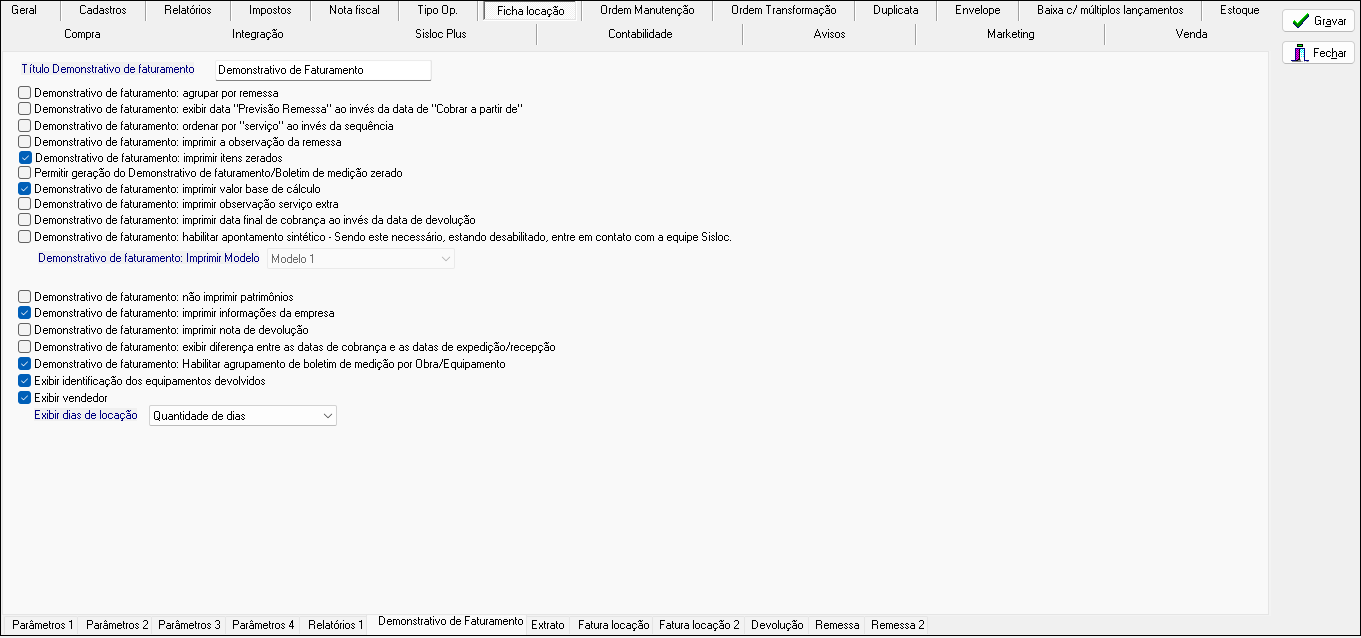Open the 'Imprimir Modelo' combo box
This screenshot has width=1361, height=638.
(x=361, y=259)
